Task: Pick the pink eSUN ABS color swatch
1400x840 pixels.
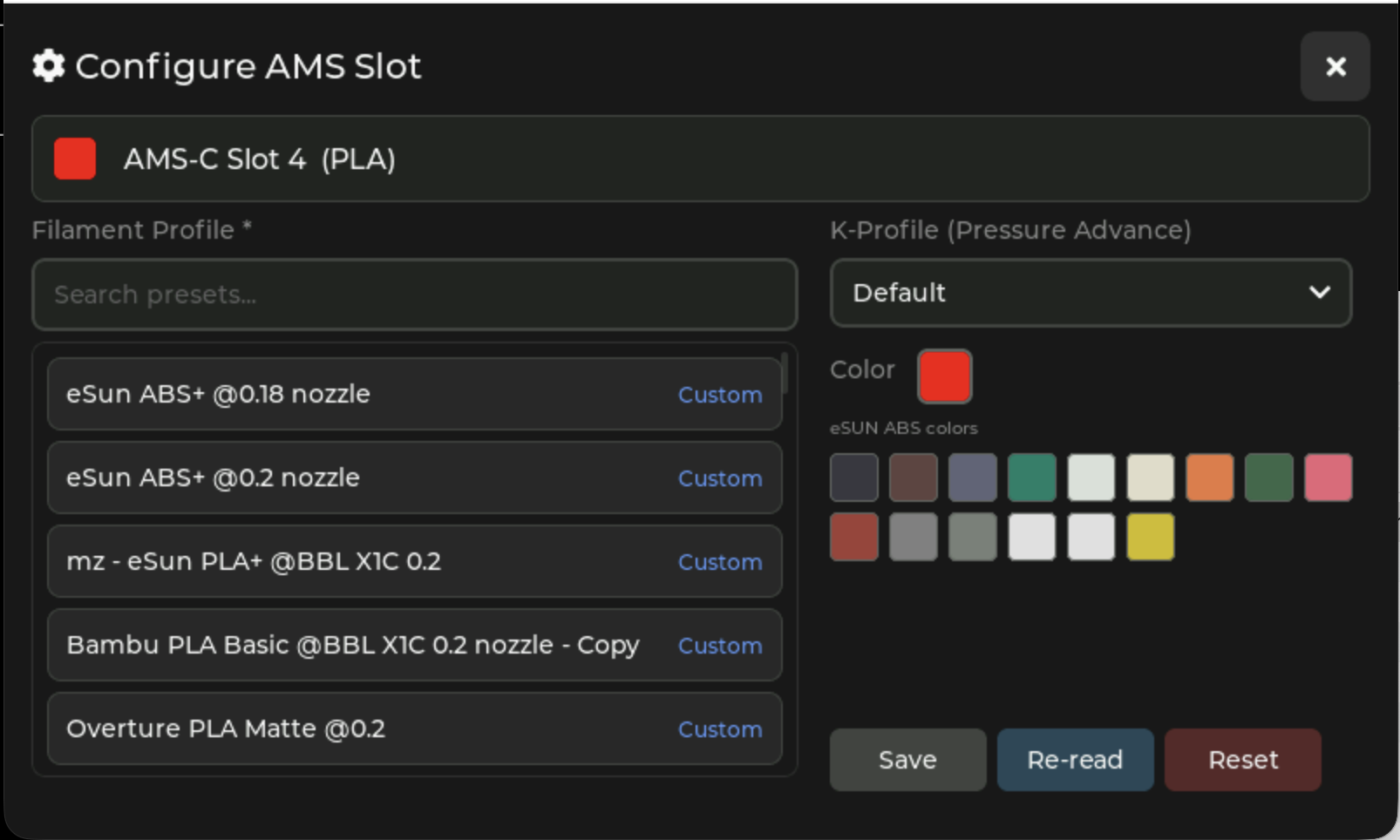Action: (x=1328, y=477)
